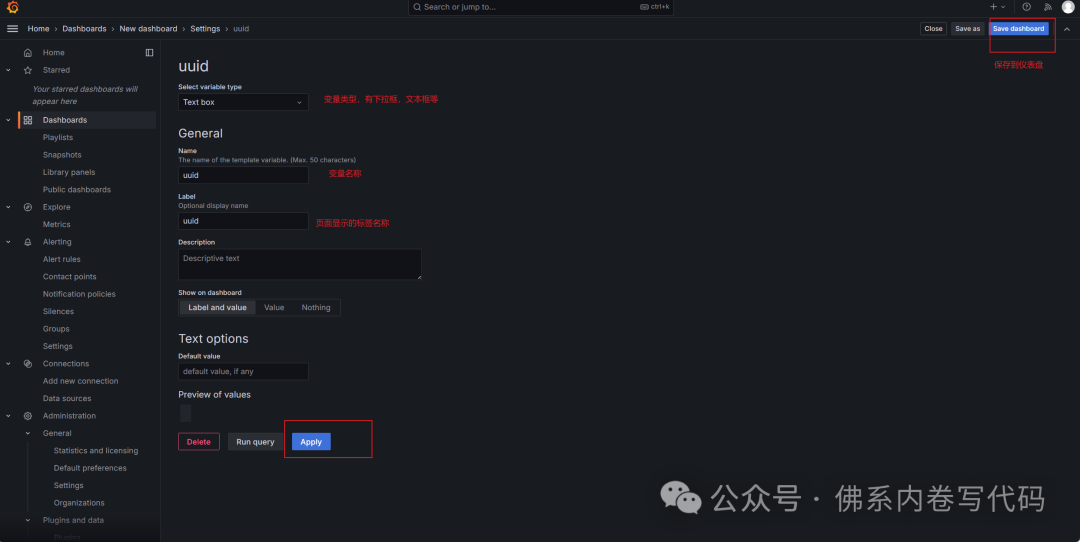Click the Home house icon

click(x=28, y=52)
